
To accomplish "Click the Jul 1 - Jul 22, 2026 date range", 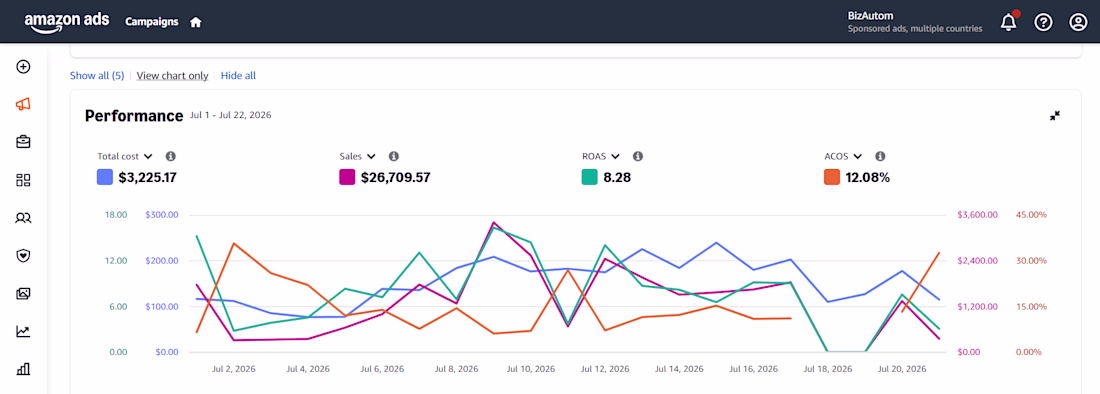I will 230,115.
